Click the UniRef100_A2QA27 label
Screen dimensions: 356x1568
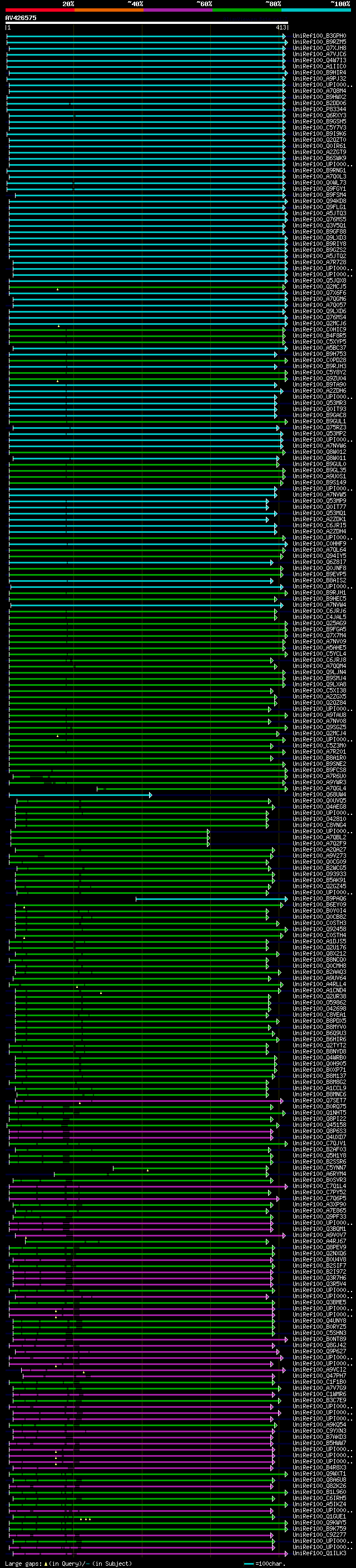point(319,849)
